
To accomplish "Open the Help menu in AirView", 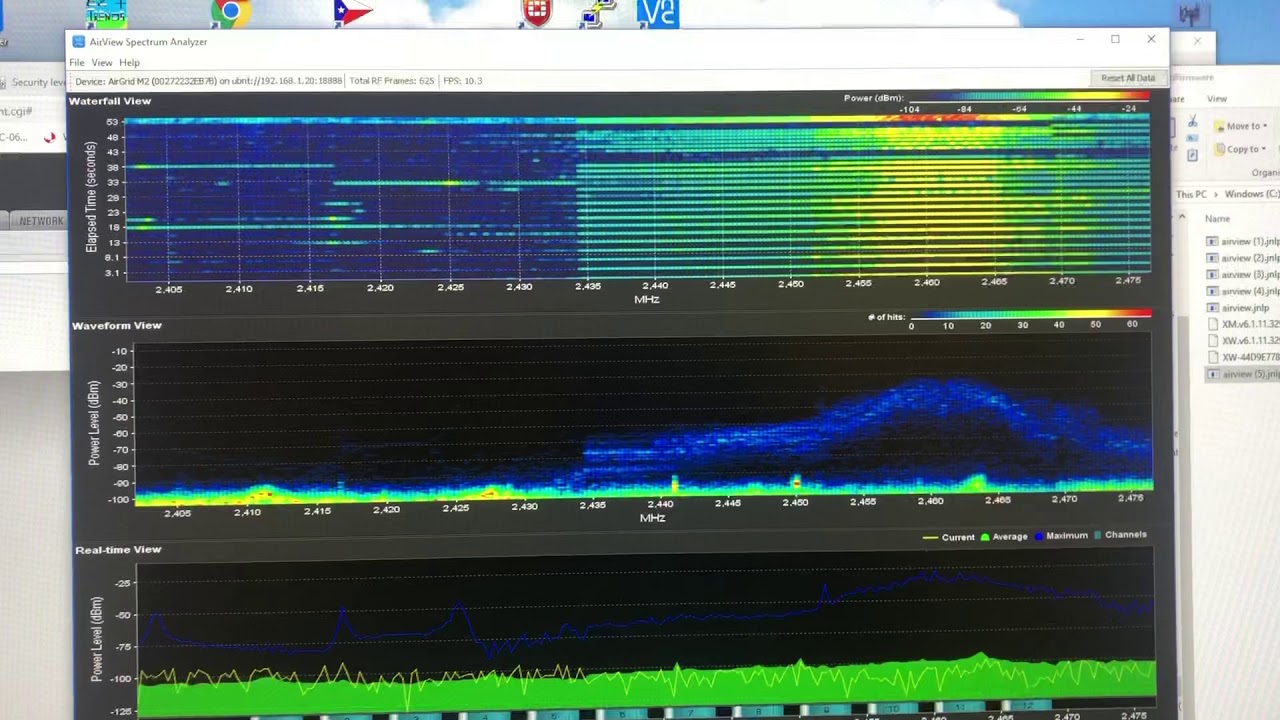I will (129, 63).
